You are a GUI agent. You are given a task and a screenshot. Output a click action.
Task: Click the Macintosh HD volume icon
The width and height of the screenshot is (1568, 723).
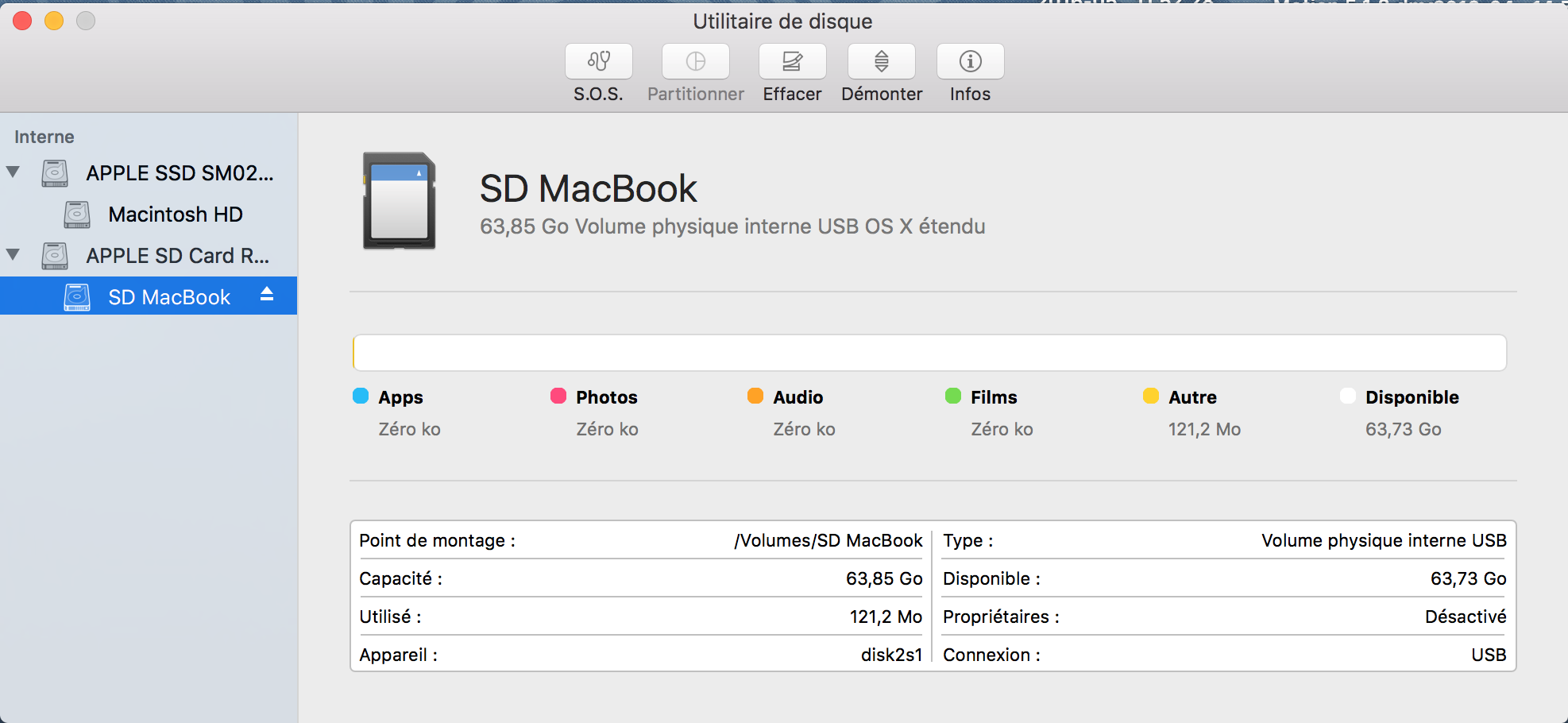pyautogui.click(x=77, y=215)
